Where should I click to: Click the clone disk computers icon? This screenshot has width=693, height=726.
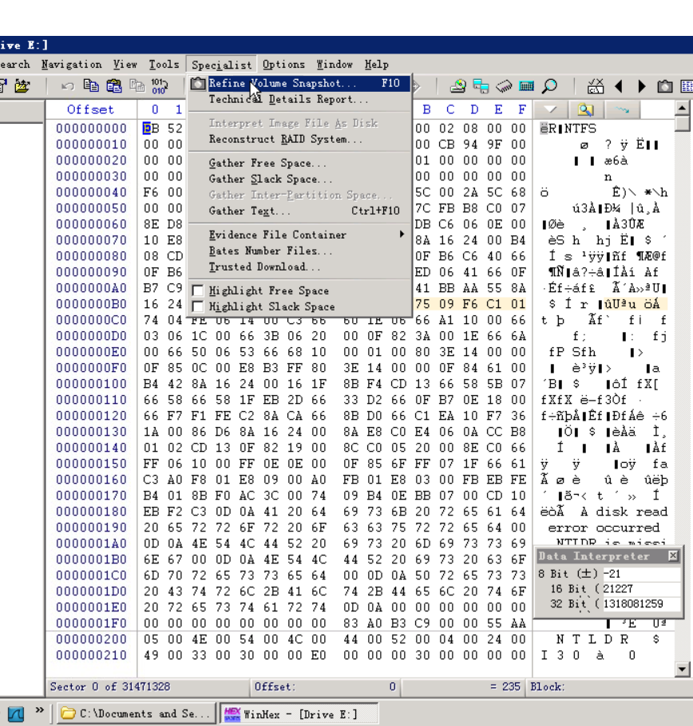[481, 86]
